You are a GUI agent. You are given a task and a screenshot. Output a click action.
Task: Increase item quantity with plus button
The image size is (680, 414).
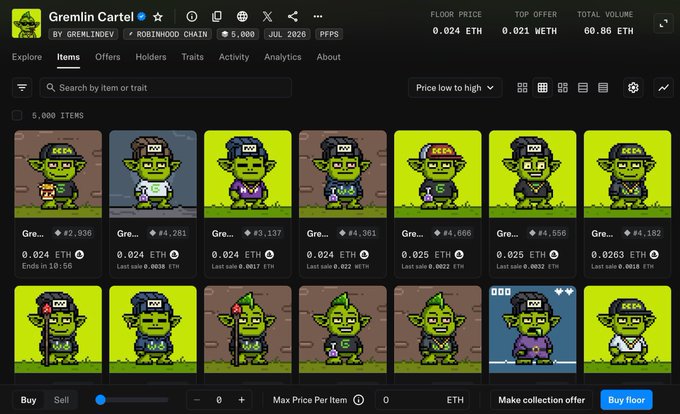point(242,400)
